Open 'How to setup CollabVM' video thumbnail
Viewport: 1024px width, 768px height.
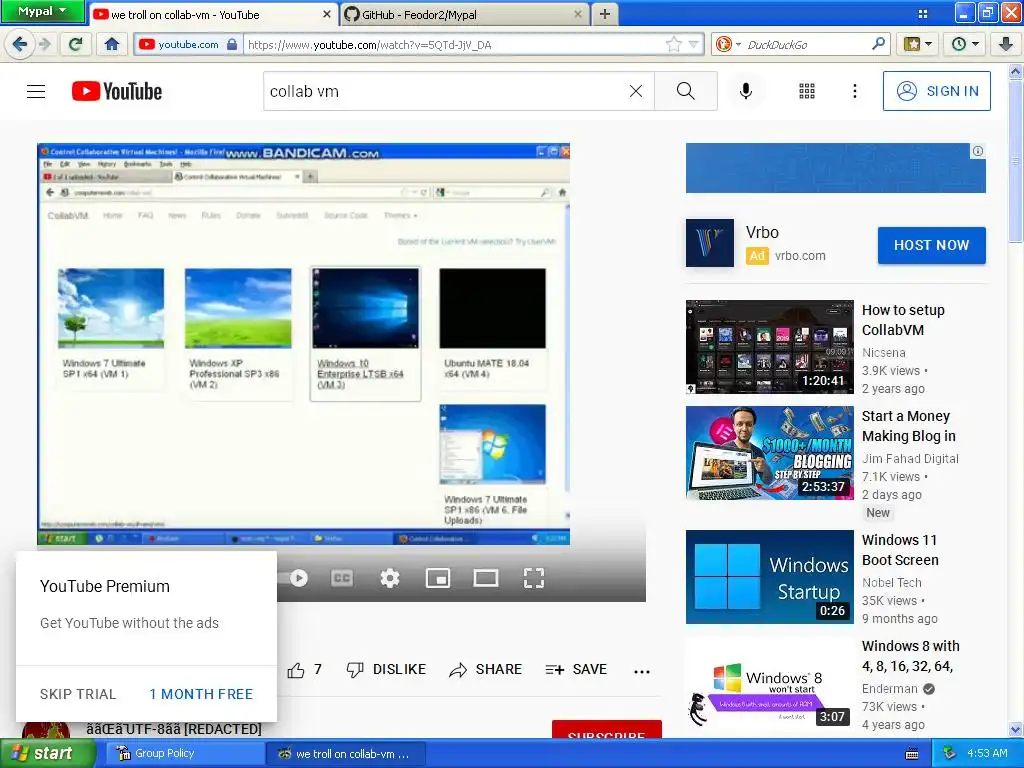(x=769, y=347)
